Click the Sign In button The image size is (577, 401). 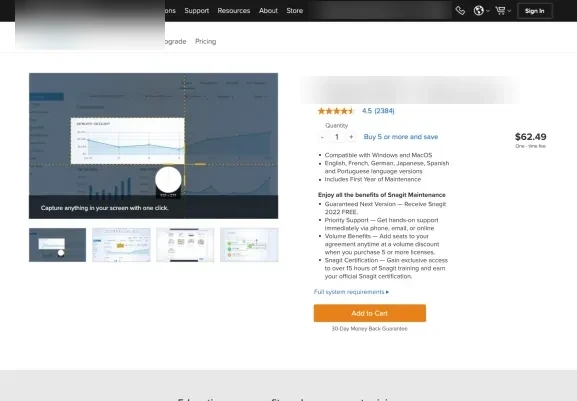click(x=534, y=11)
